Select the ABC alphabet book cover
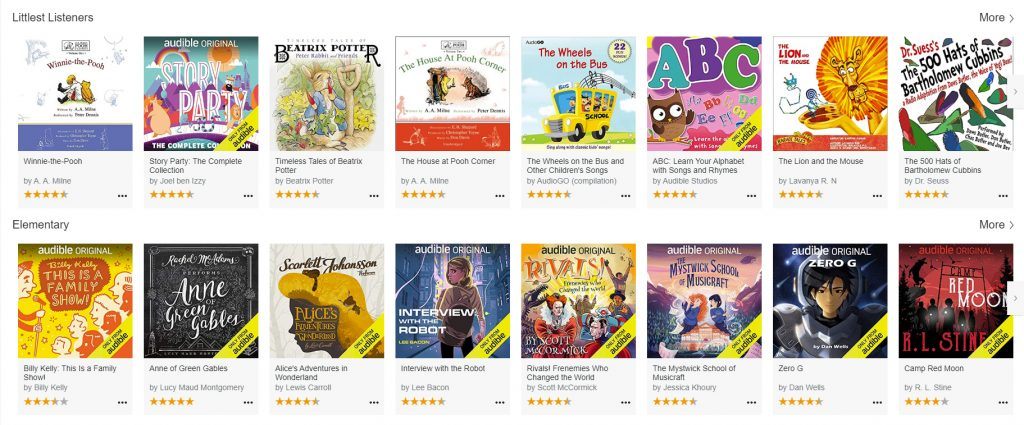1024x425 pixels. [x=704, y=93]
